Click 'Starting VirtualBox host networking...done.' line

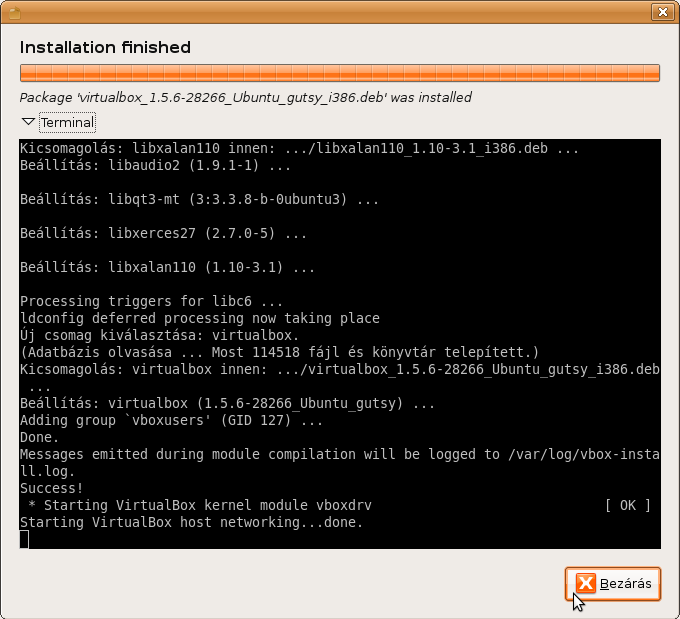[x=191, y=522]
